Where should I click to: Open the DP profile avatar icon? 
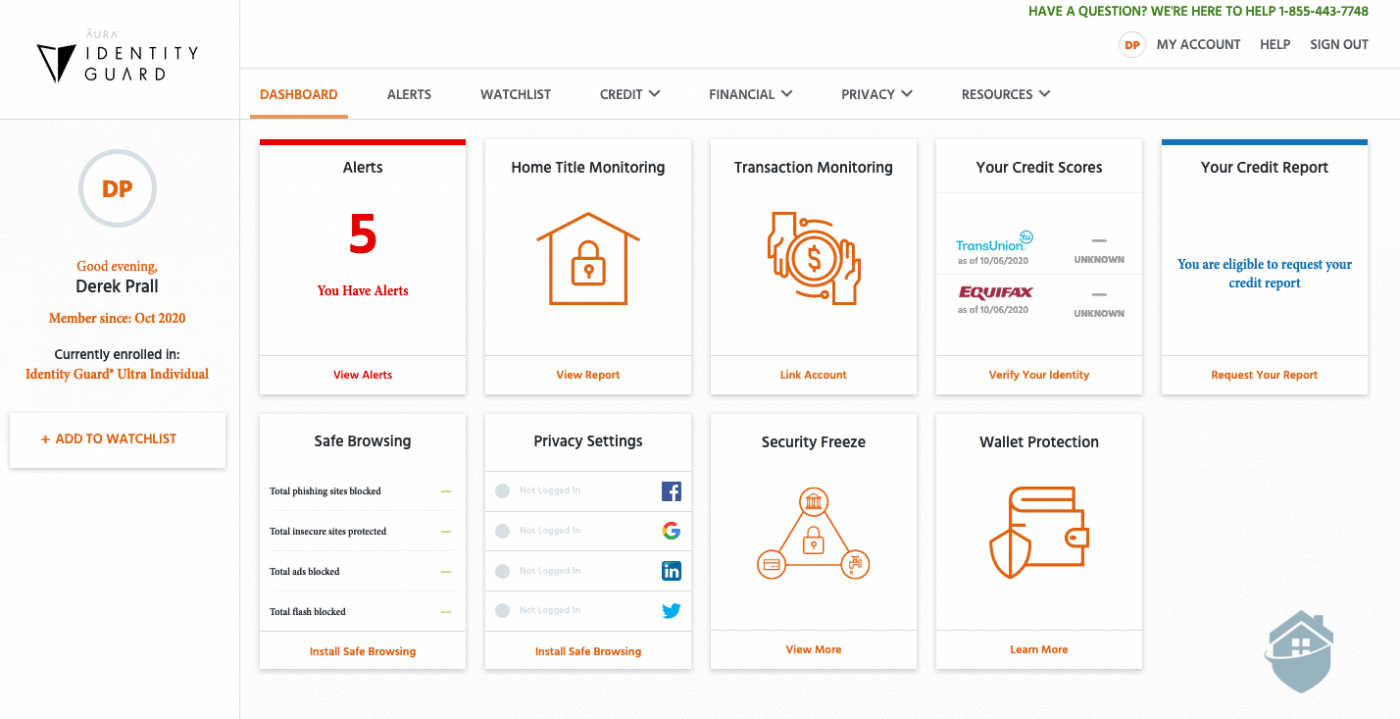point(1131,44)
